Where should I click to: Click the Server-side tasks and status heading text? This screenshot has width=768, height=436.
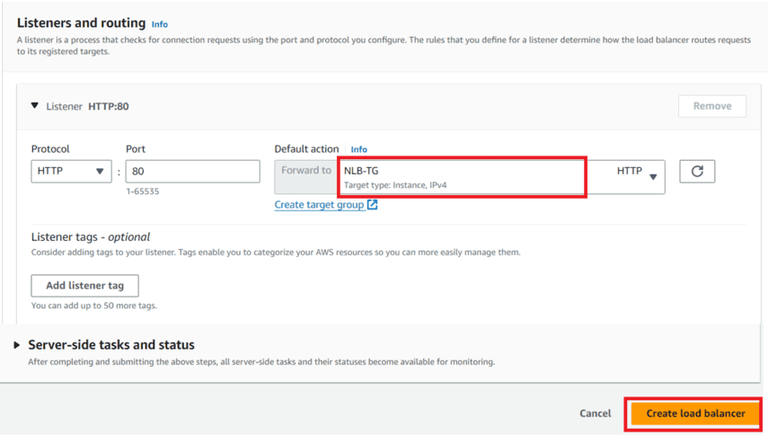pos(111,345)
